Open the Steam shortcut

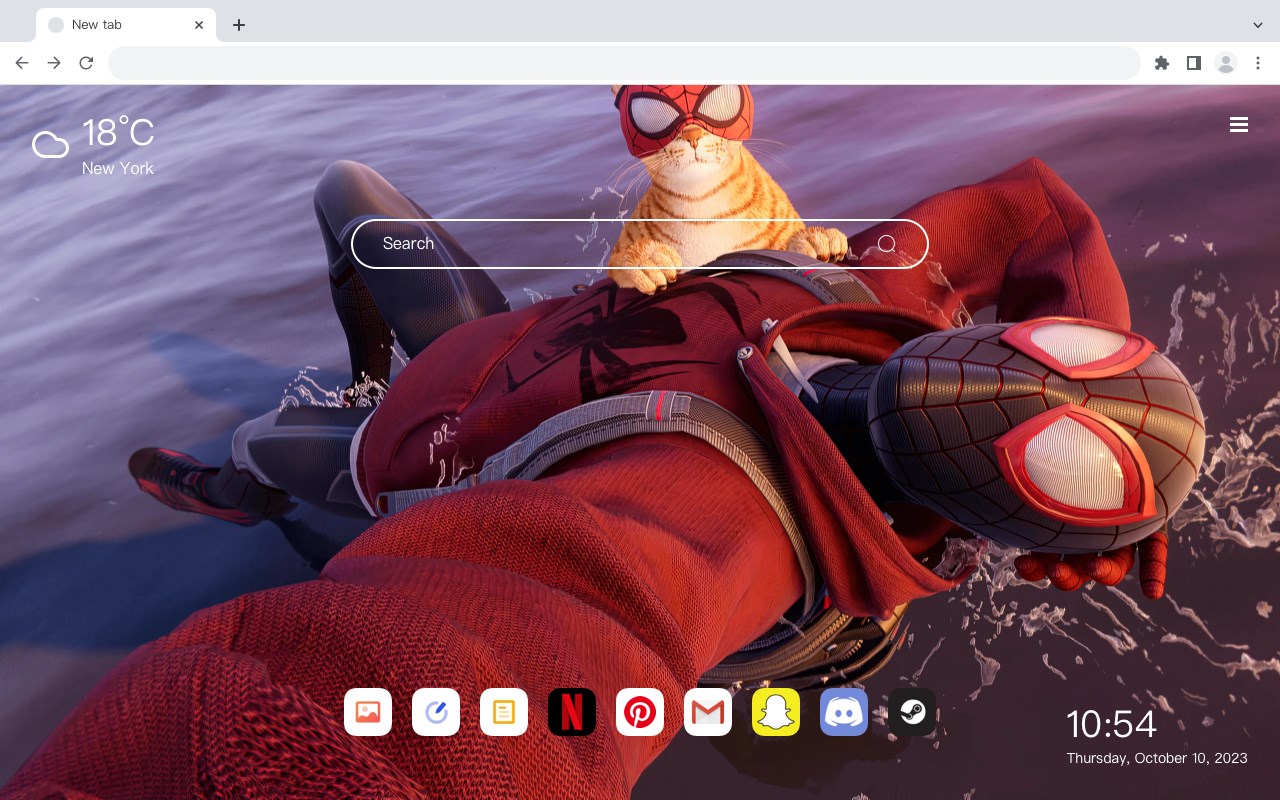(x=912, y=712)
